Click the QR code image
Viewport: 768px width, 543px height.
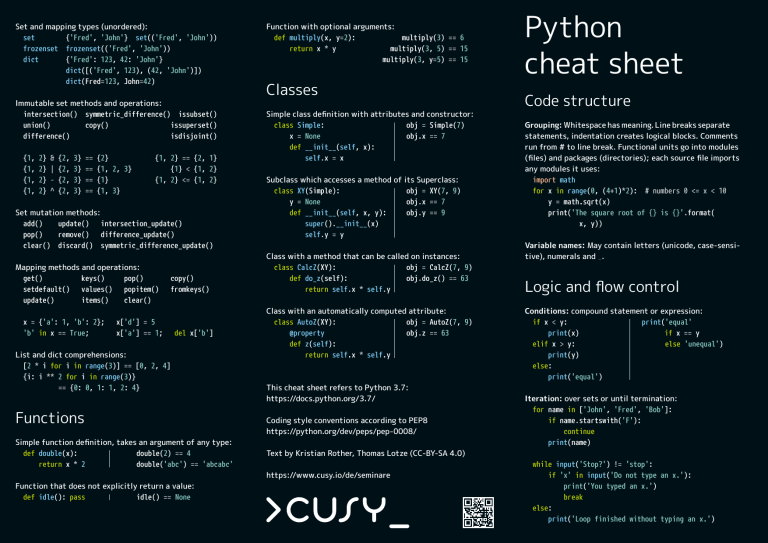coord(478,512)
